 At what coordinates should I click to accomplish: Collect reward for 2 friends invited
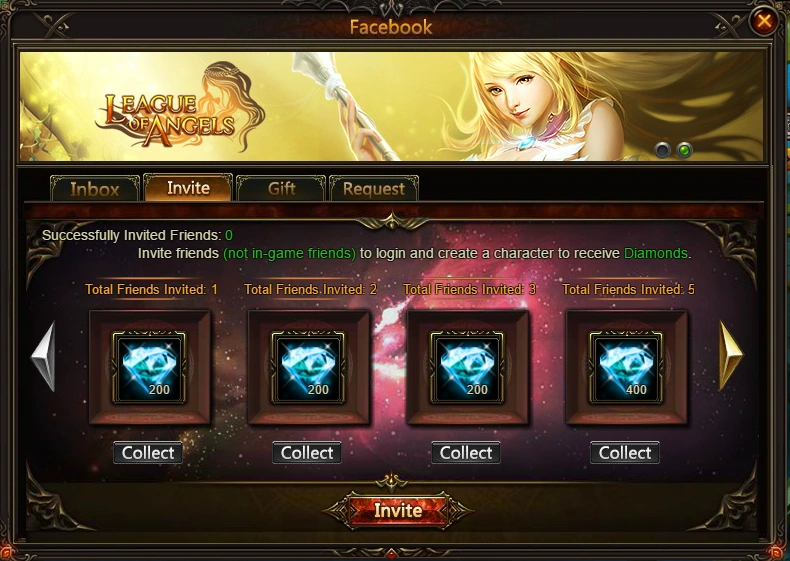click(x=307, y=453)
